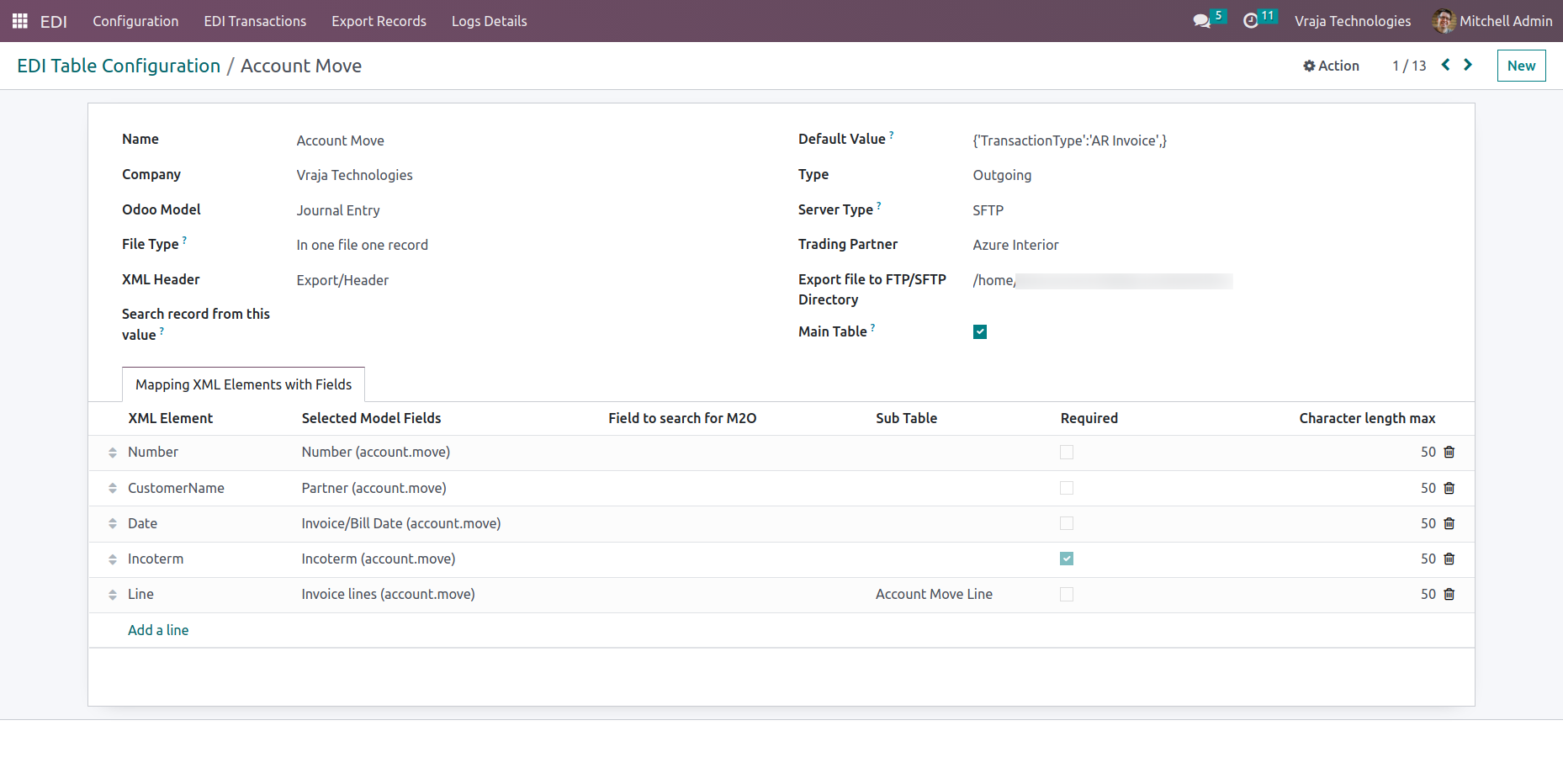Uncheck Required for Incoterm row
The height and width of the screenshot is (784, 1563).
tap(1067, 559)
